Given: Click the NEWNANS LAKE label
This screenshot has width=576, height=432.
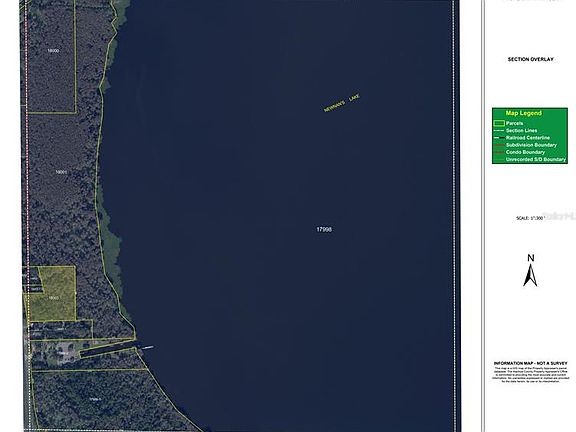Looking at the screenshot, I should point(342,103).
